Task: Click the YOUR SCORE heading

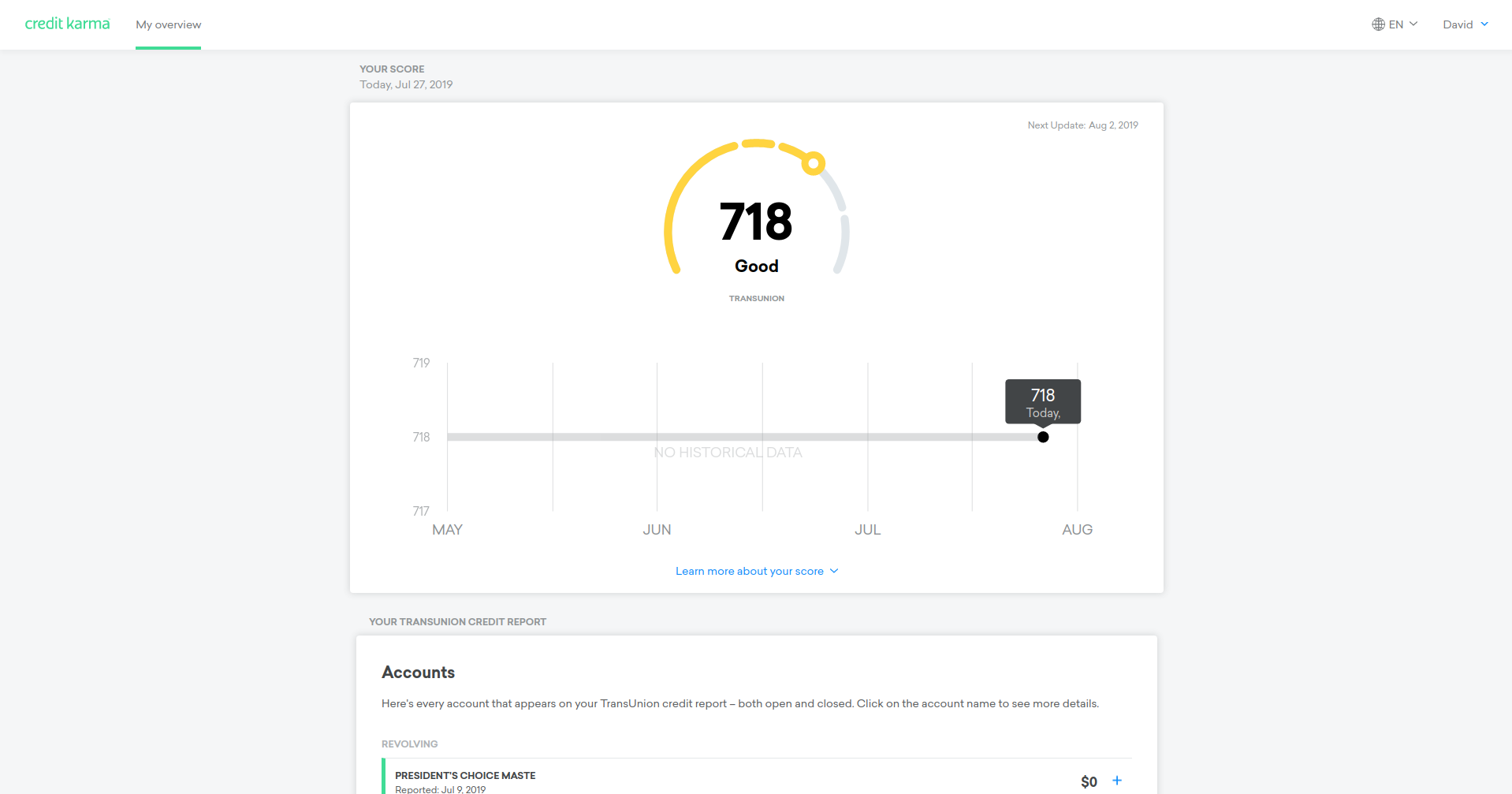Action: point(392,69)
